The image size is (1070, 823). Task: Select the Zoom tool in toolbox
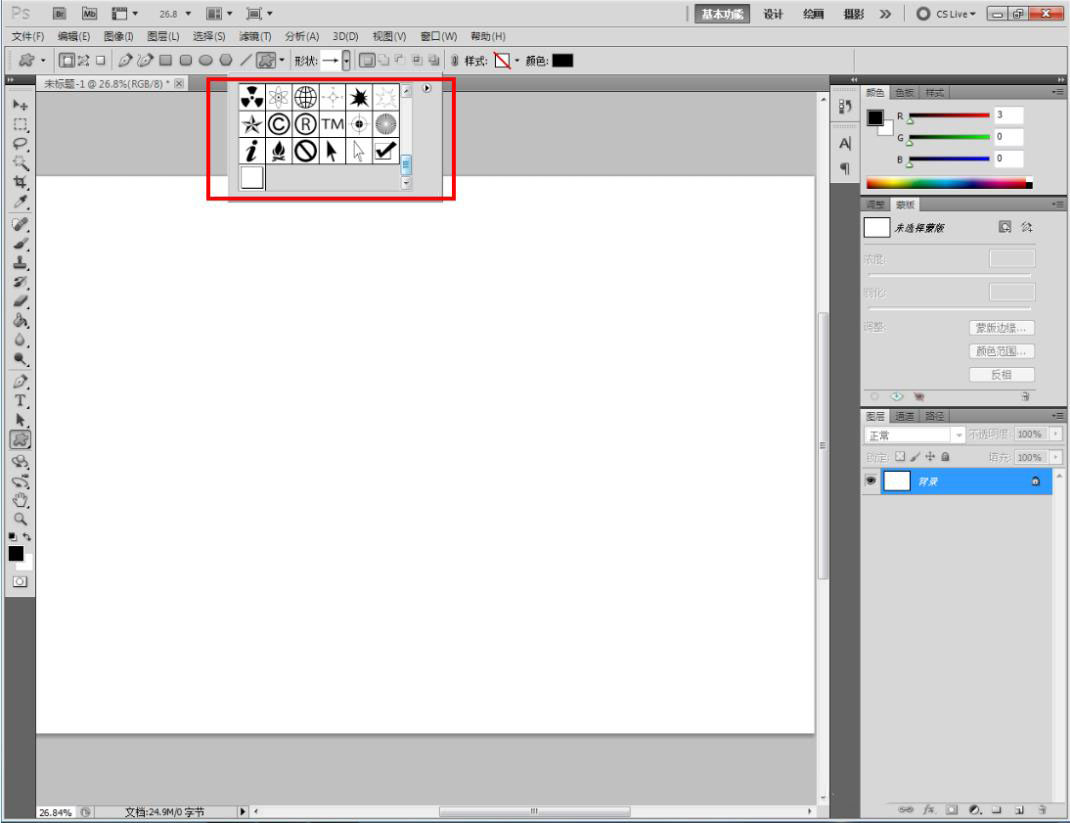pos(20,519)
